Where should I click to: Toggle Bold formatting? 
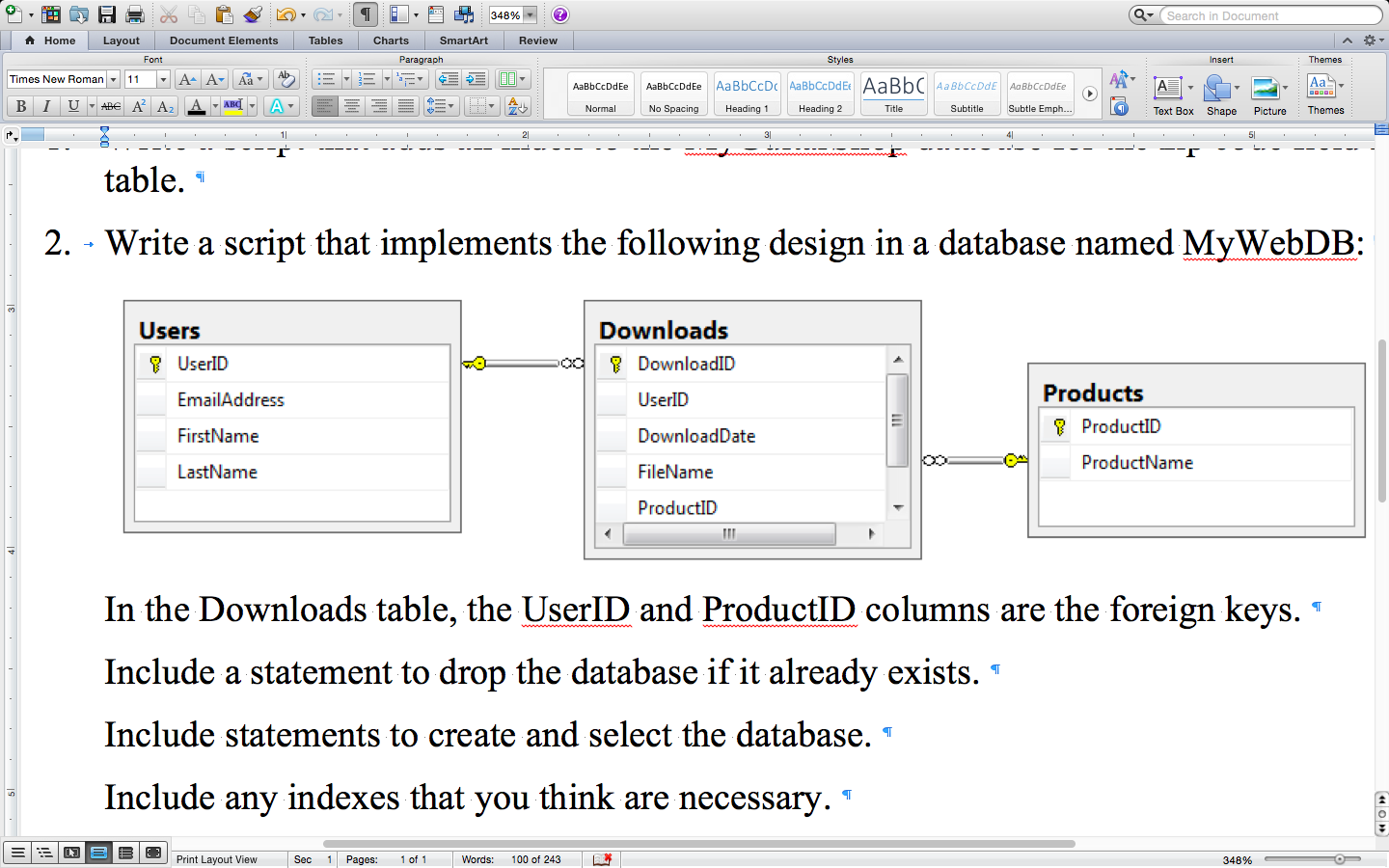pos(21,106)
